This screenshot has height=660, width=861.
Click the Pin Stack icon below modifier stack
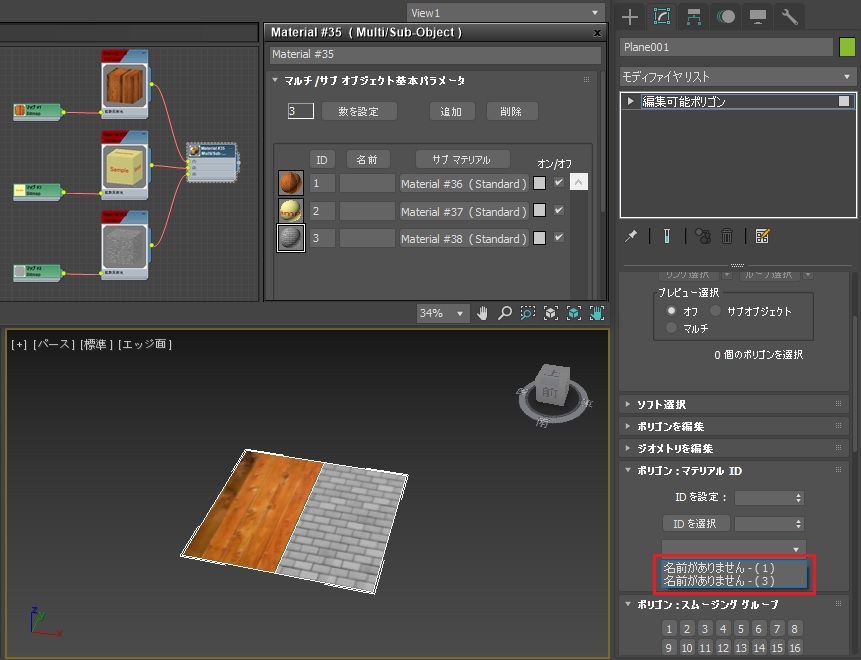click(630, 236)
